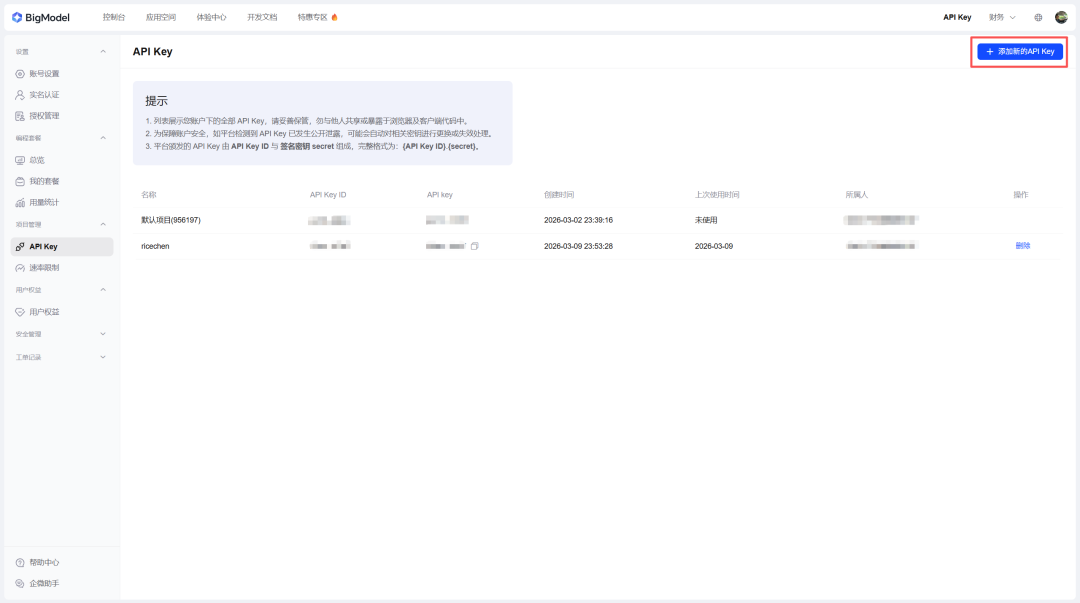Go to 体验中心 in top navigation
Viewport: 1080px width, 603px height.
click(211, 17)
